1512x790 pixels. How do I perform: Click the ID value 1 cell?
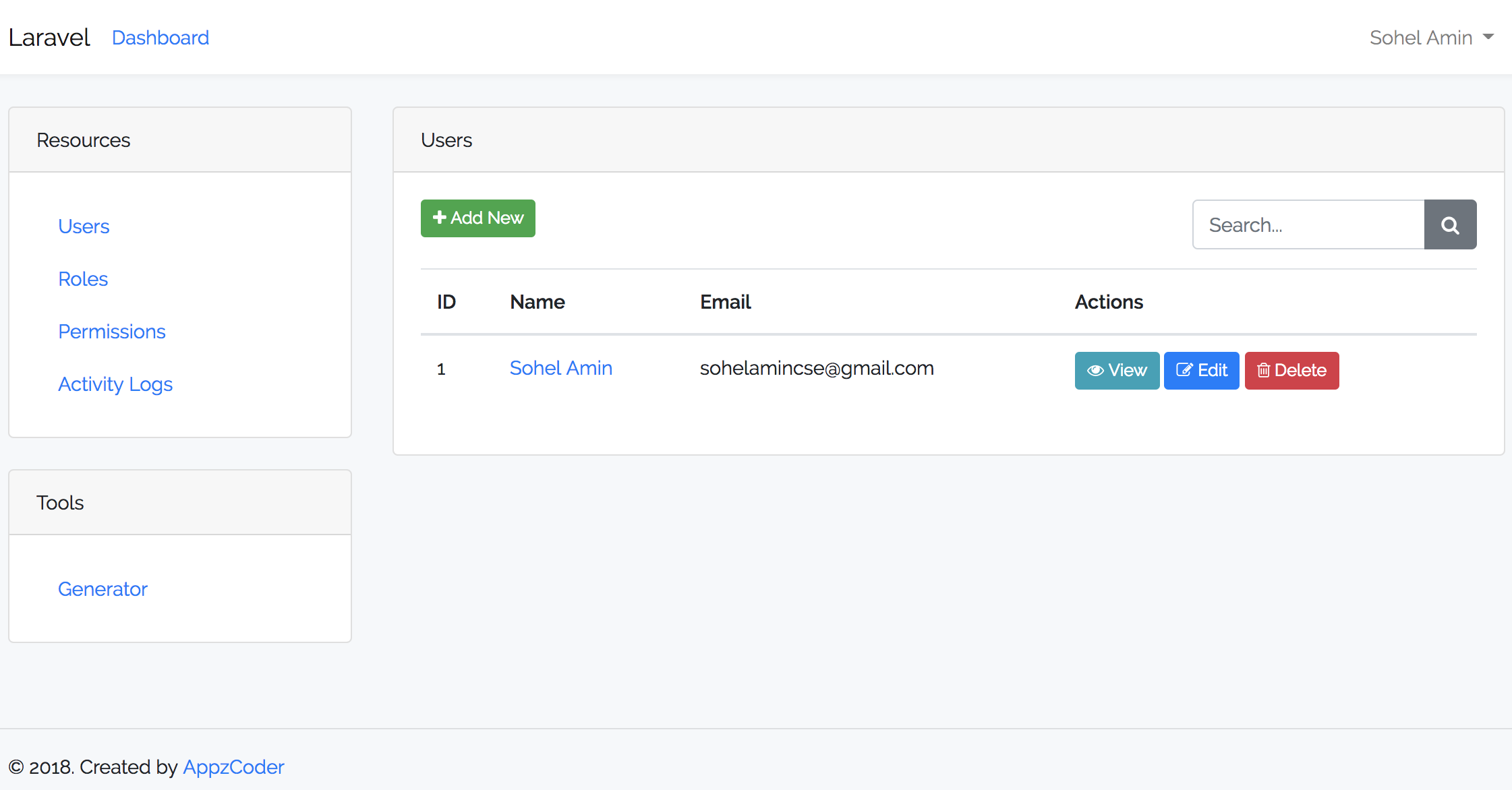click(x=441, y=369)
